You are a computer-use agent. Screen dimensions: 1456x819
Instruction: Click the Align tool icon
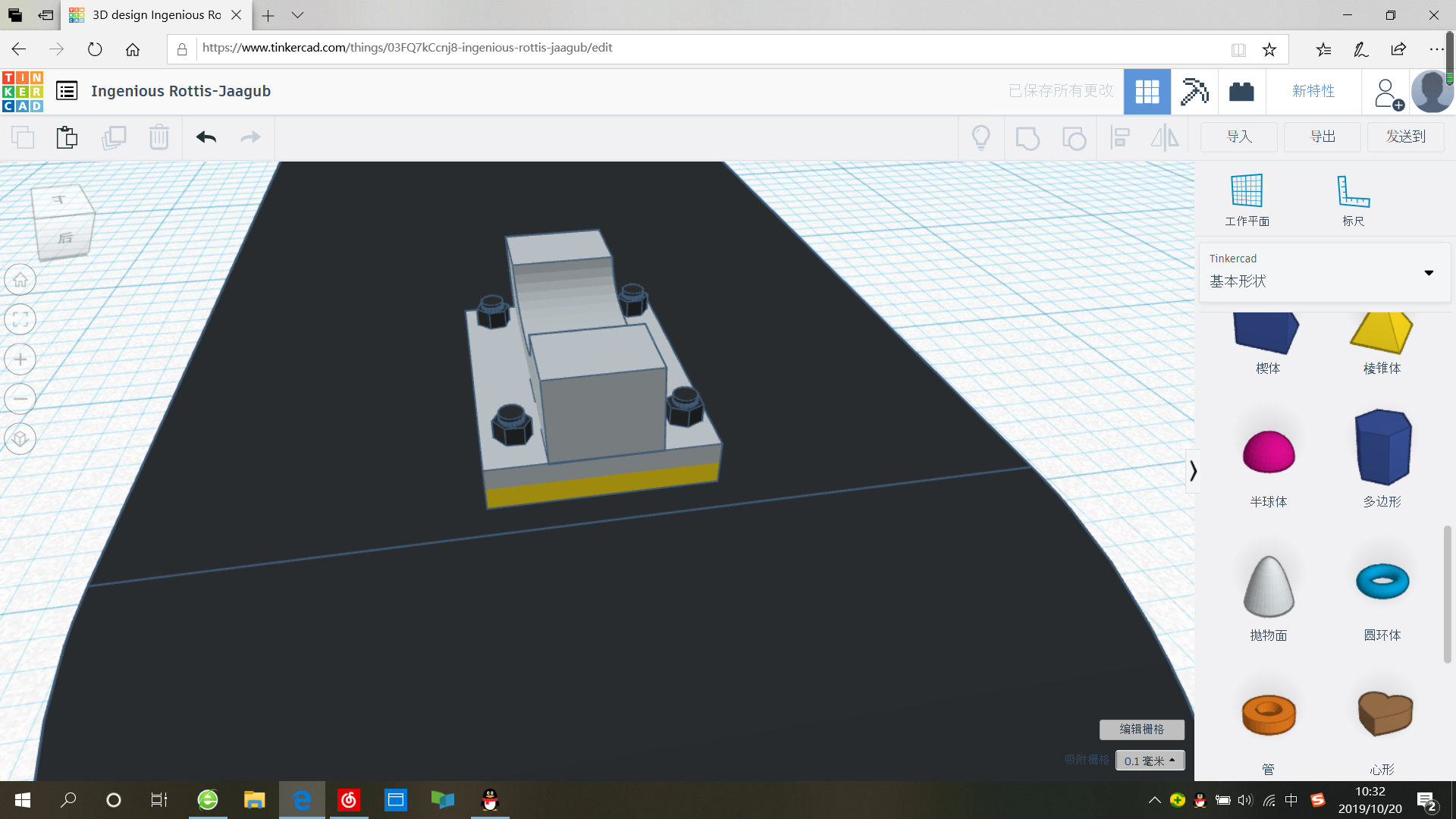[1120, 137]
